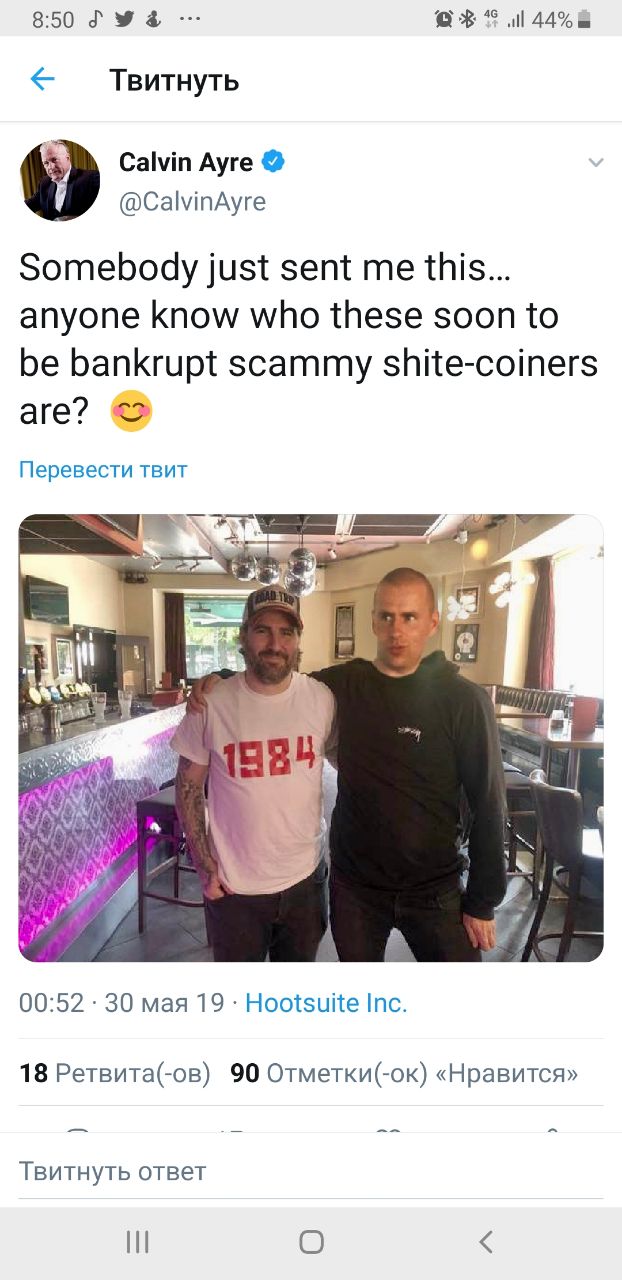Open the Calvin Ayre display name
This screenshot has width=622, height=1280.
[x=186, y=161]
